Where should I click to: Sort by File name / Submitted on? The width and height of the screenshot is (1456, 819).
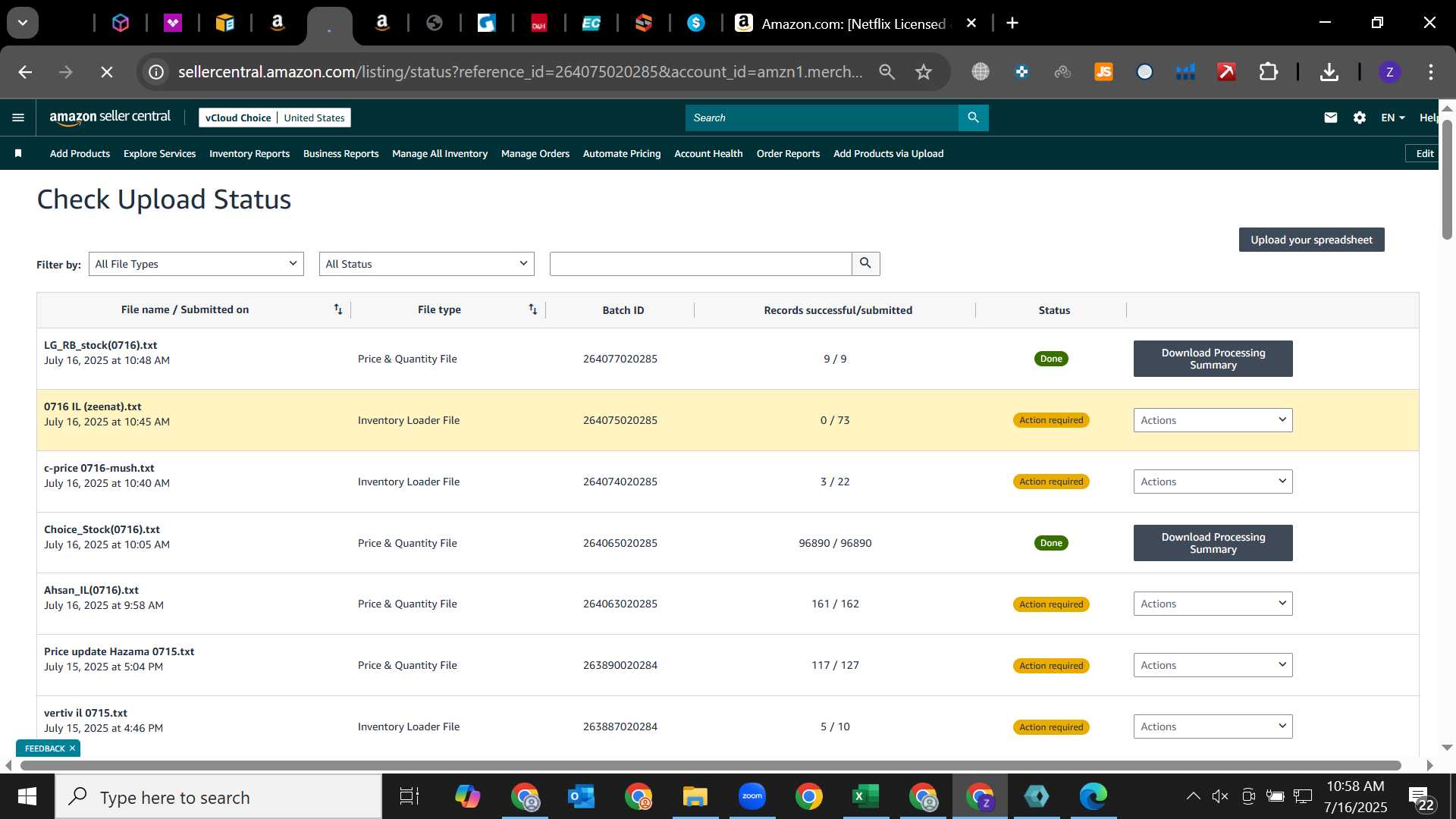pyautogui.click(x=338, y=309)
